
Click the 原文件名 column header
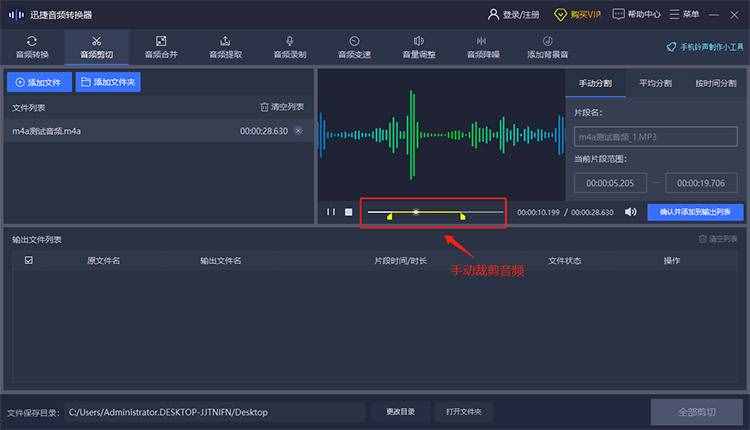pos(103,261)
